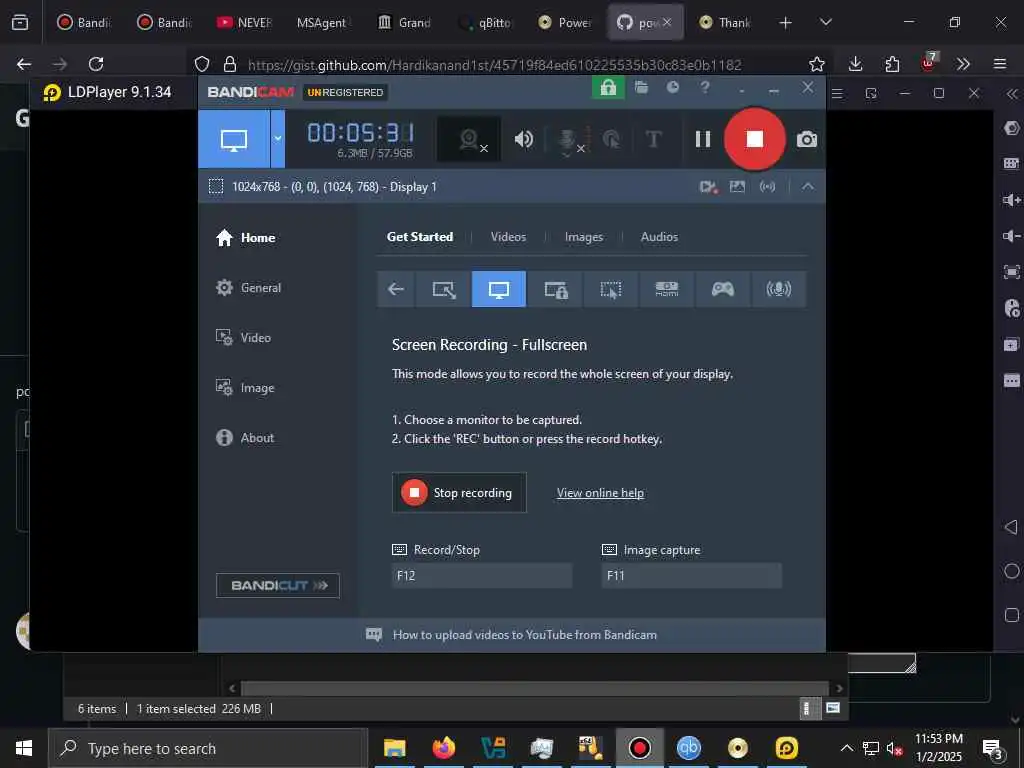Image resolution: width=1024 pixels, height=768 pixels.
Task: Click the video record status icon in info bar
Action: [709, 187]
